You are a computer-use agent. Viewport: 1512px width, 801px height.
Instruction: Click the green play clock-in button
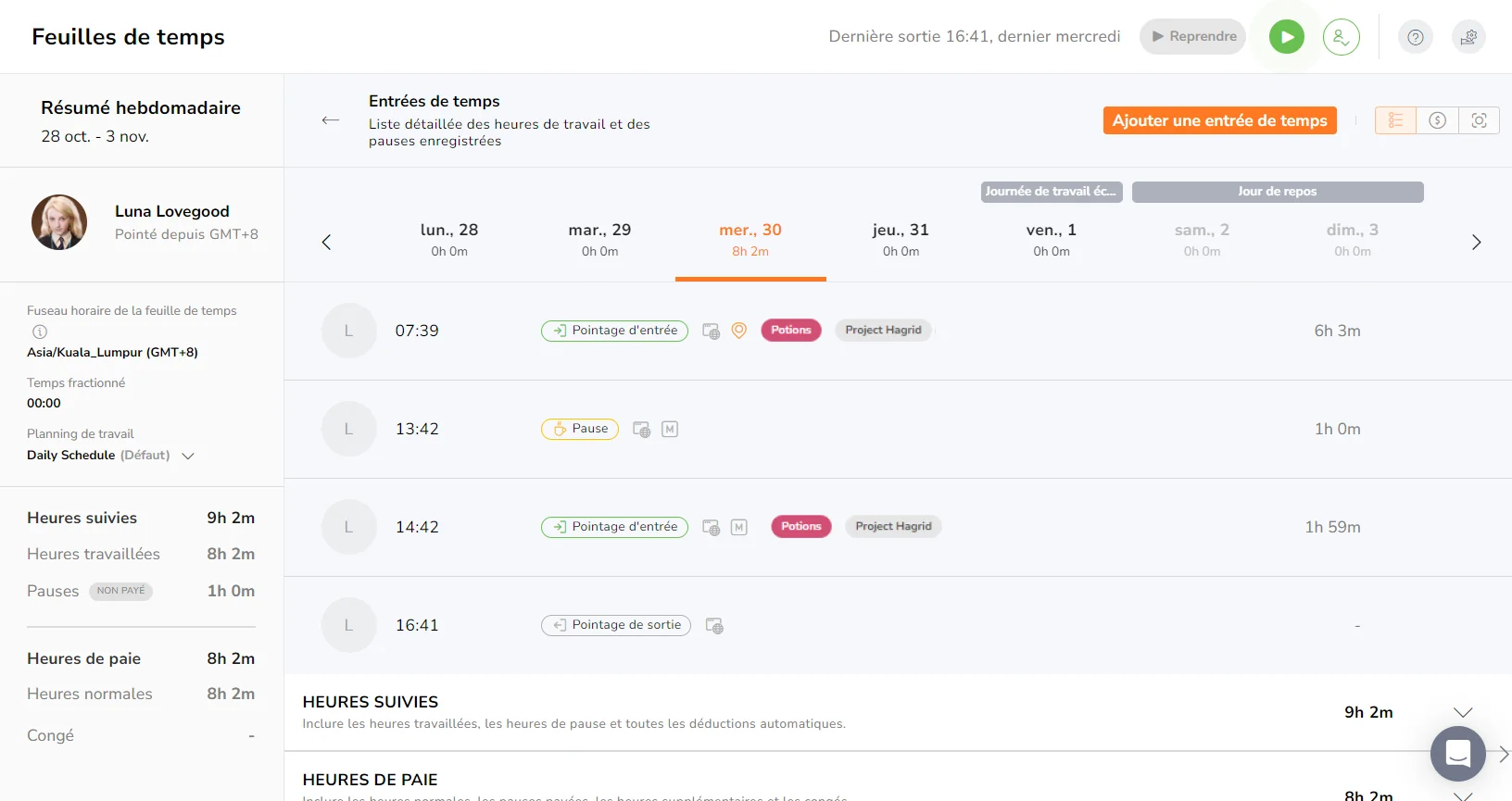(1286, 37)
